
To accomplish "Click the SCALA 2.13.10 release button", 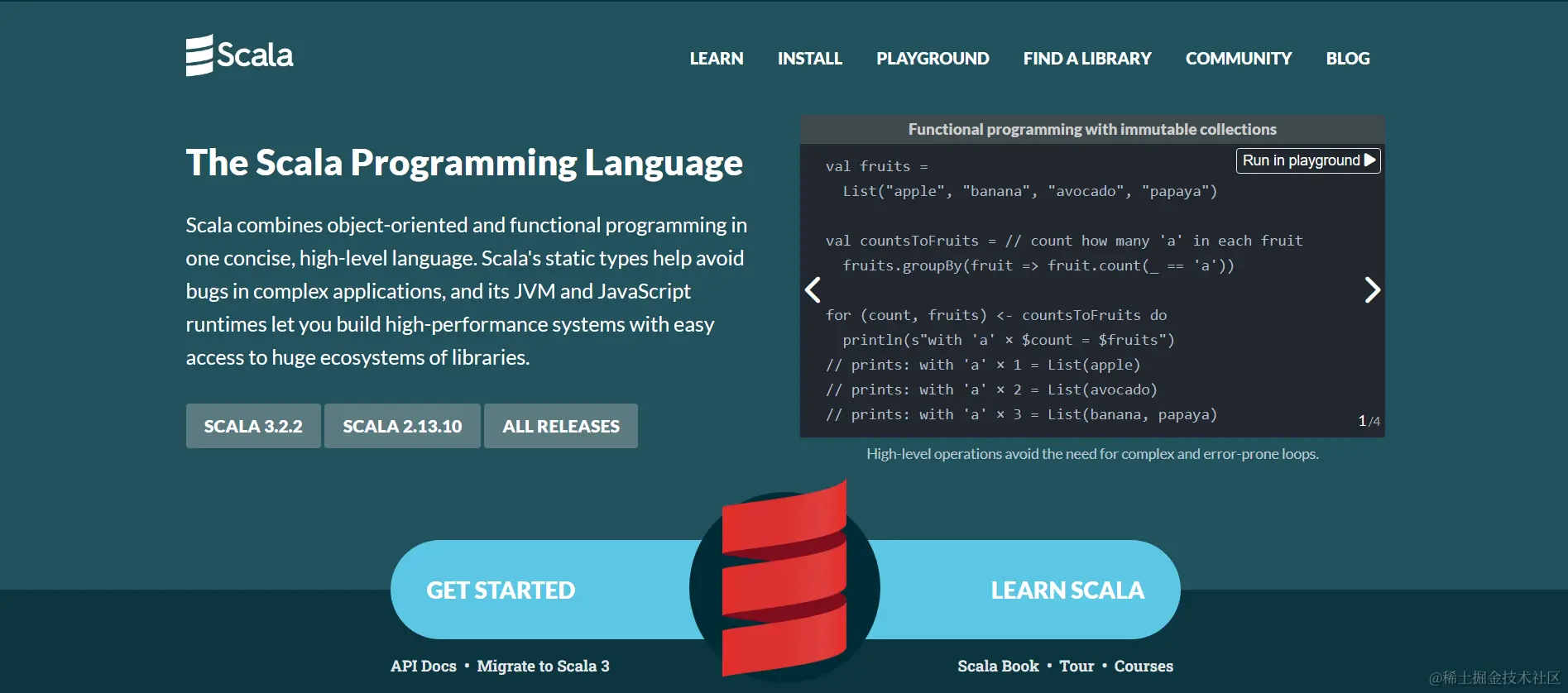I will 402,426.
